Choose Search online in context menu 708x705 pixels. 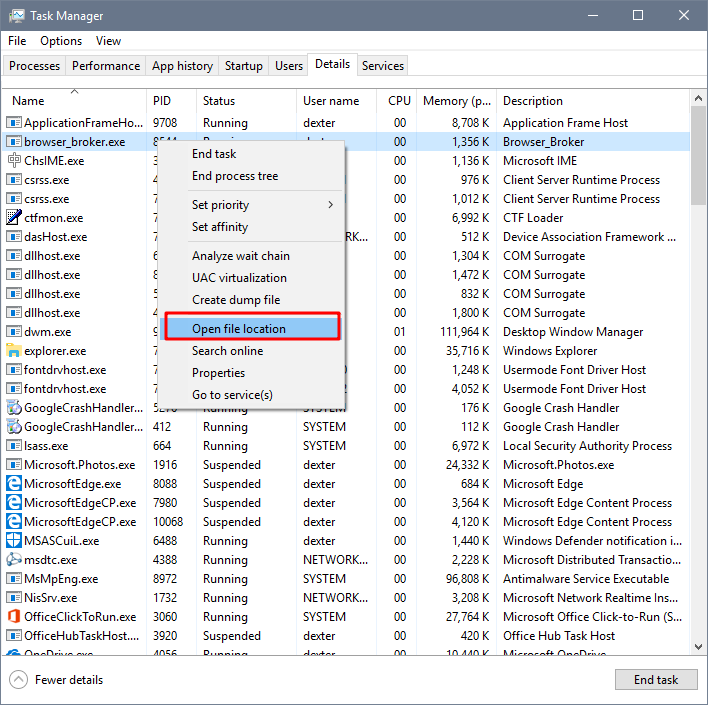(252, 351)
